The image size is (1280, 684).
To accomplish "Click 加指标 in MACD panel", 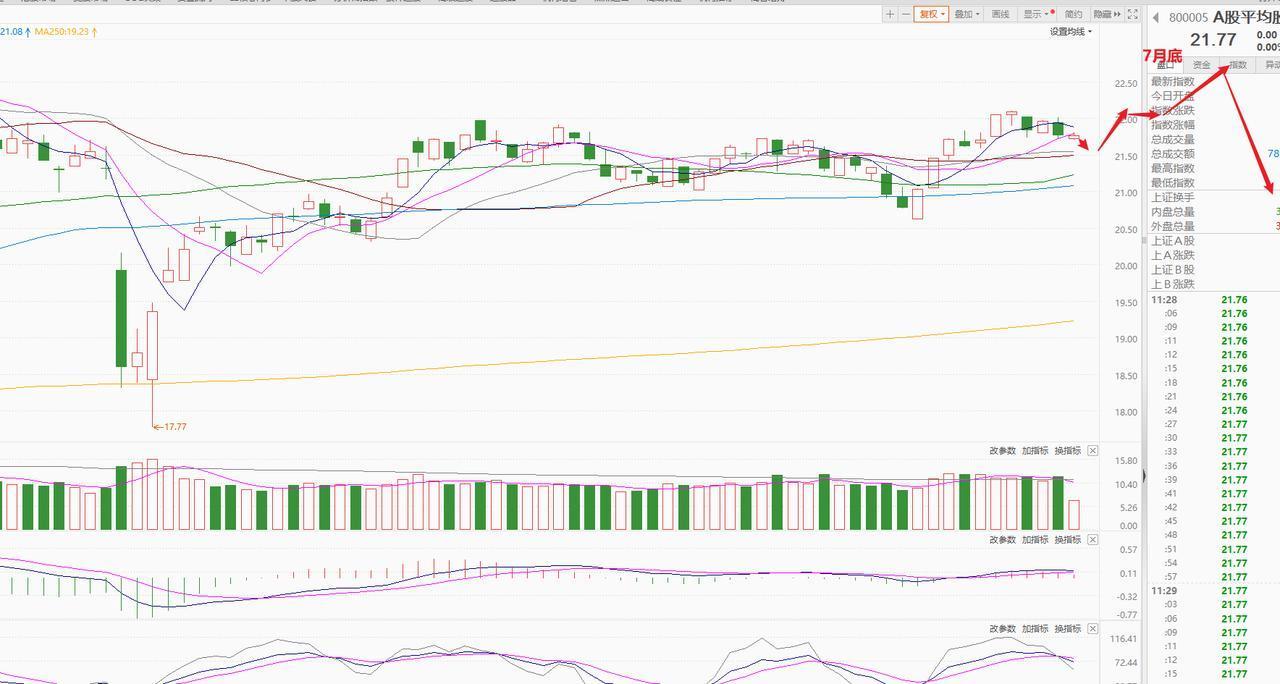I will [1035, 540].
